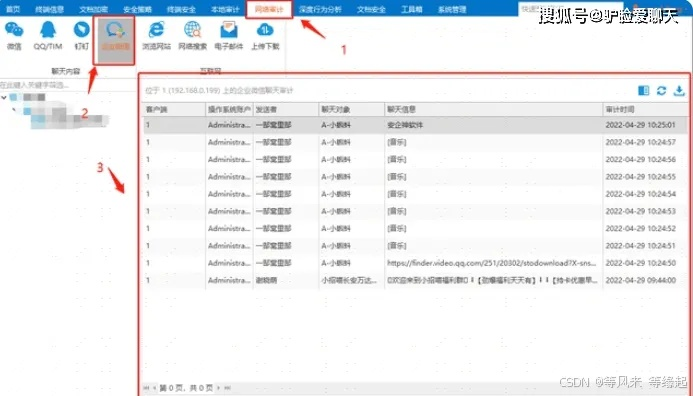693x396 pixels.
Task: Click the quick search field in the title bar
Action: (570, 8)
